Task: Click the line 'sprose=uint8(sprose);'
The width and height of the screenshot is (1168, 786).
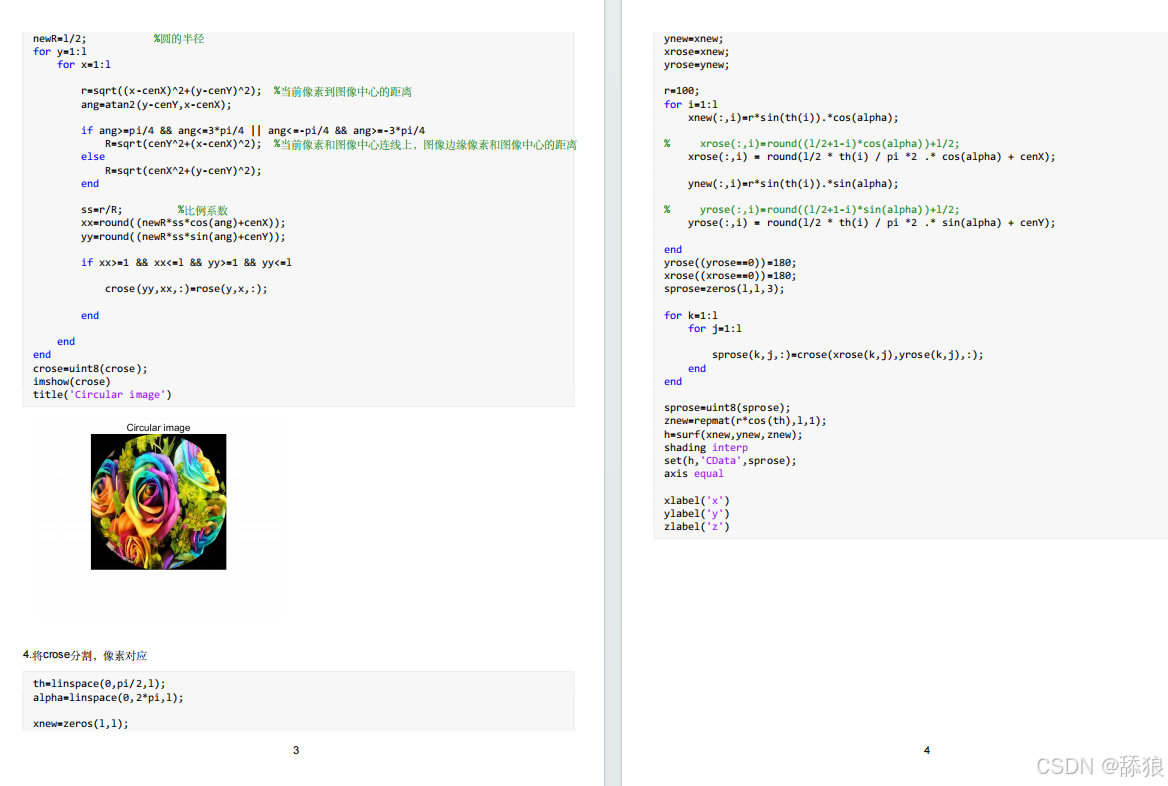Action: [727, 408]
